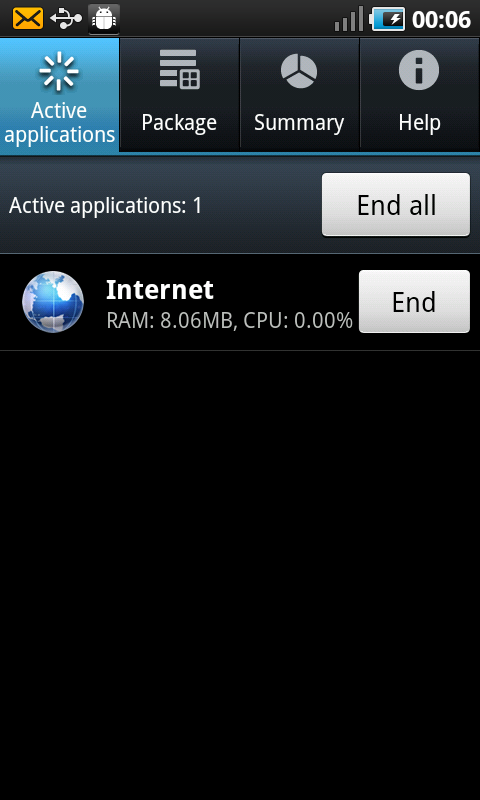Switch to the Summary tab
Image resolution: width=480 pixels, height=800 pixels.
[x=299, y=94]
